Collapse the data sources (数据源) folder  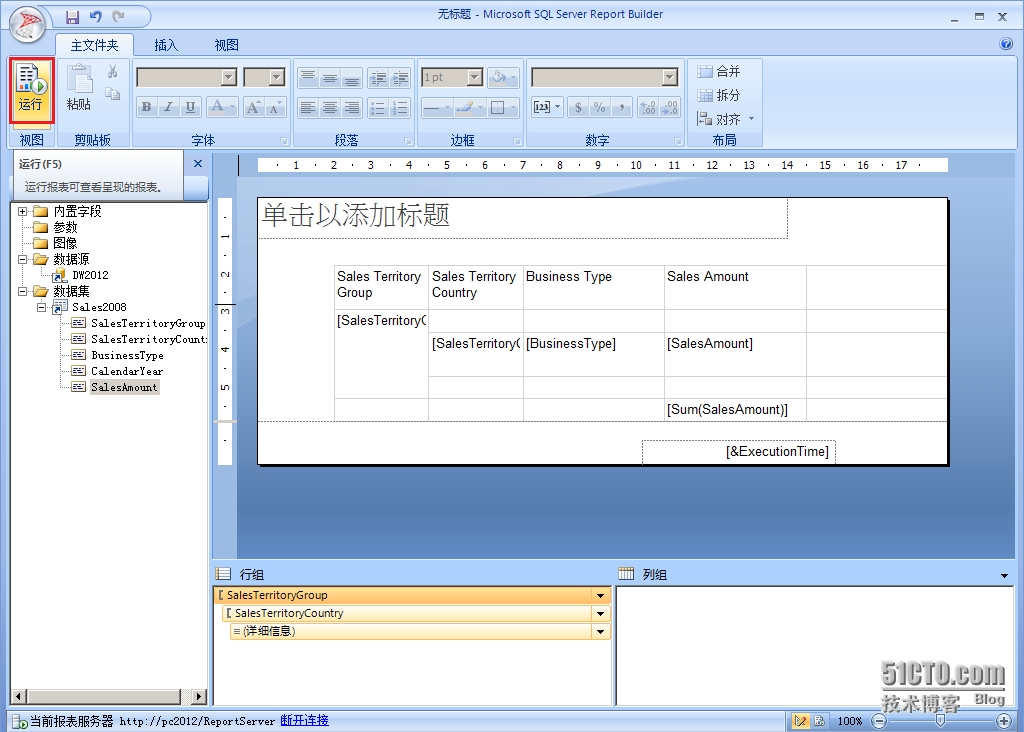[22, 259]
